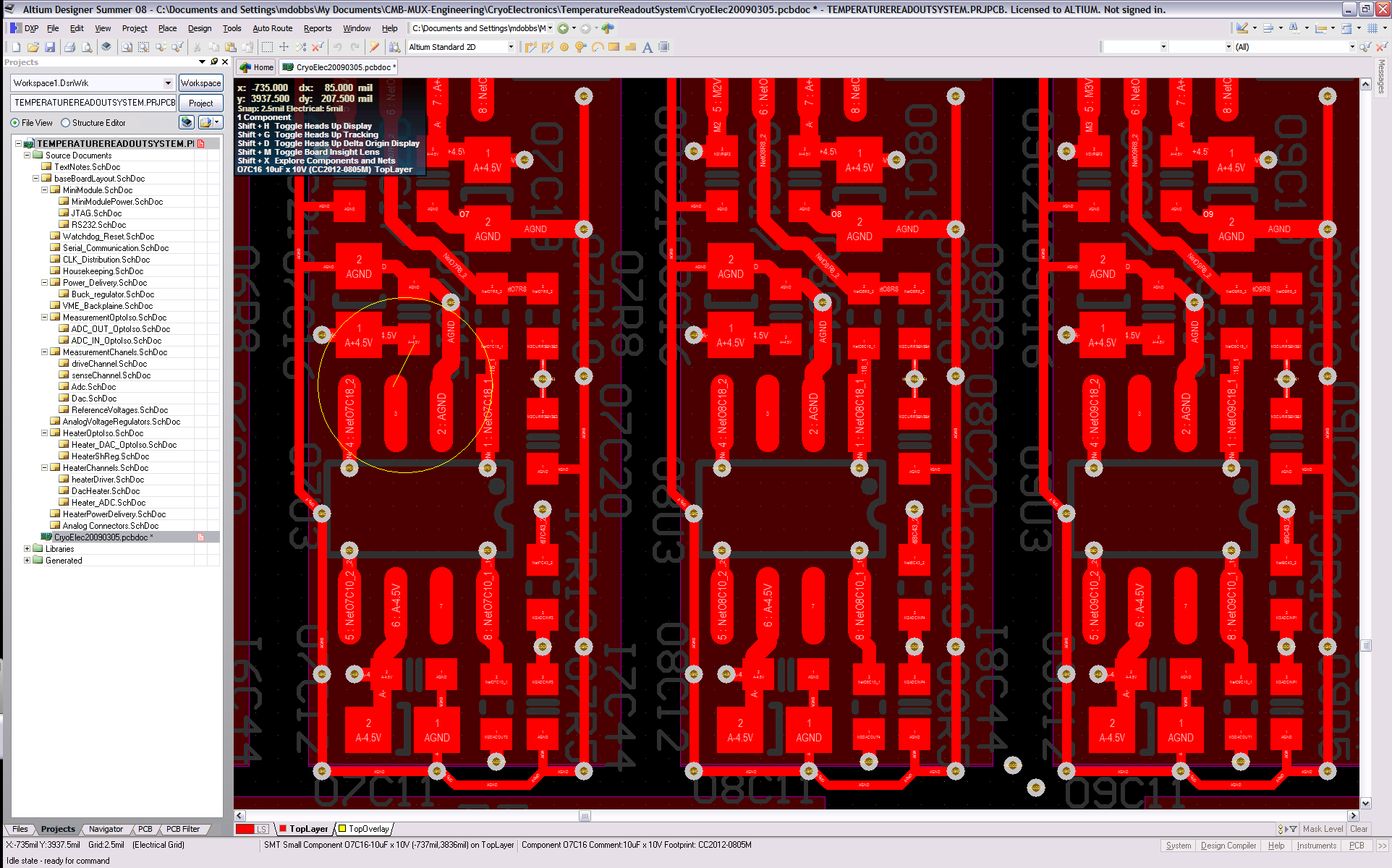
Task: Open print preview icon
Action: (87, 47)
